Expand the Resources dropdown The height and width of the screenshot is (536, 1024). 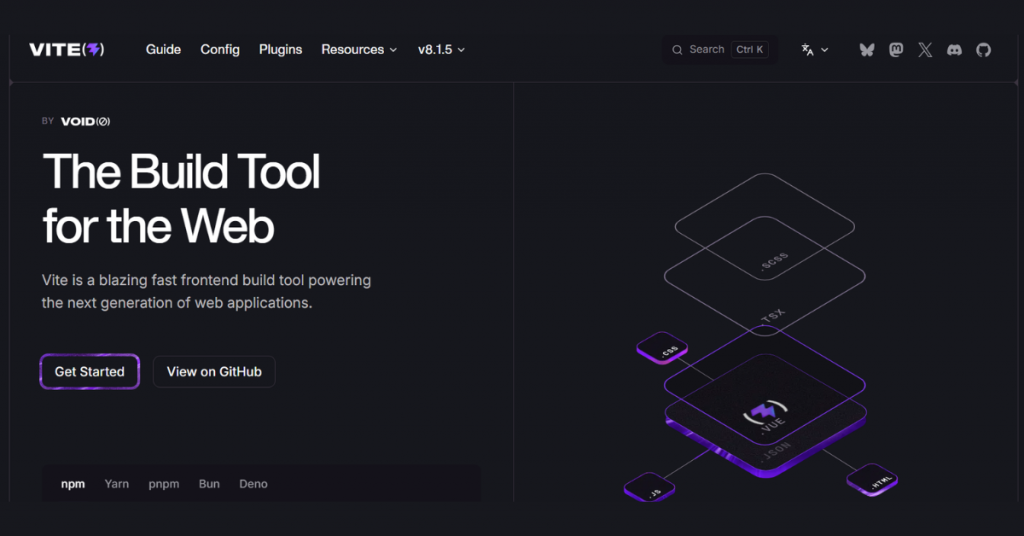coord(359,50)
